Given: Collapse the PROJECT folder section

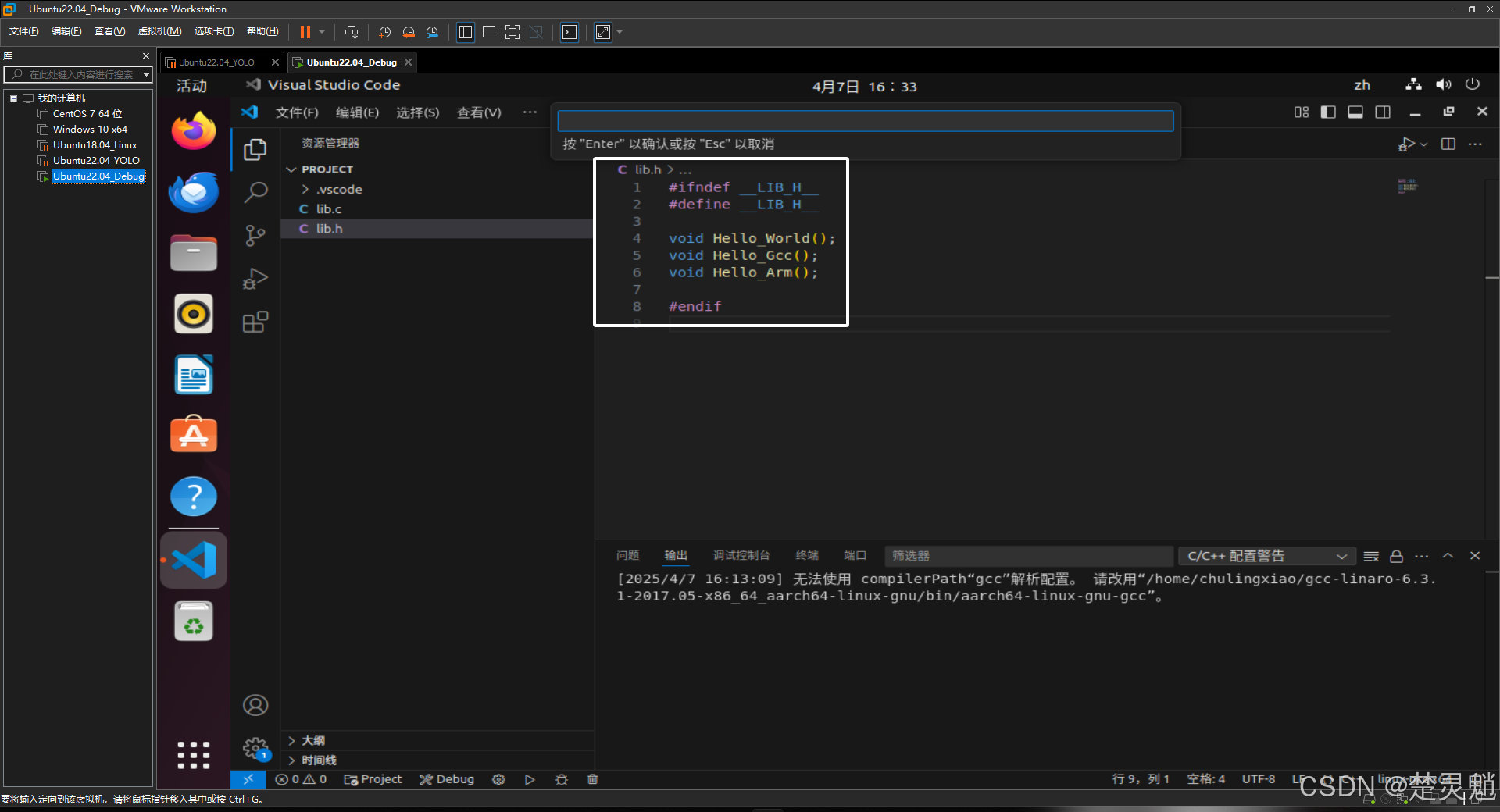Looking at the screenshot, I should (291, 169).
